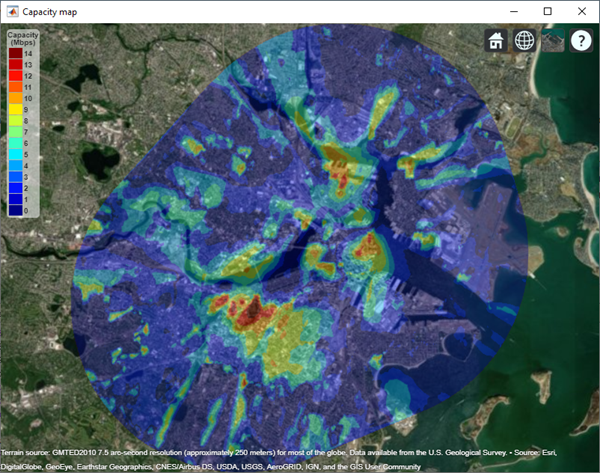Open the question mark help button
600x473 pixels.
pyautogui.click(x=581, y=40)
